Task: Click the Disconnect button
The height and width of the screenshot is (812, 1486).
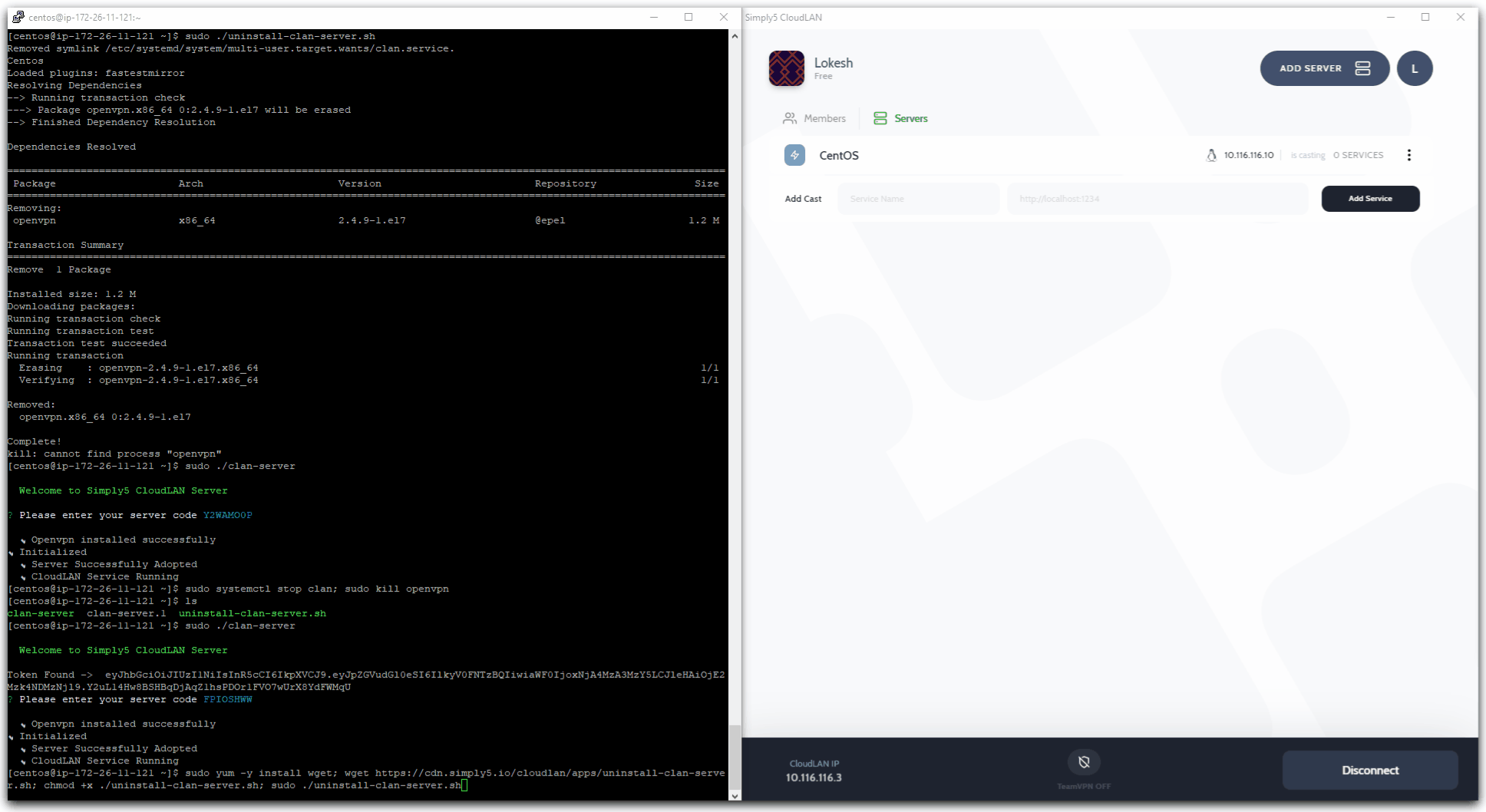Action: point(1369,770)
